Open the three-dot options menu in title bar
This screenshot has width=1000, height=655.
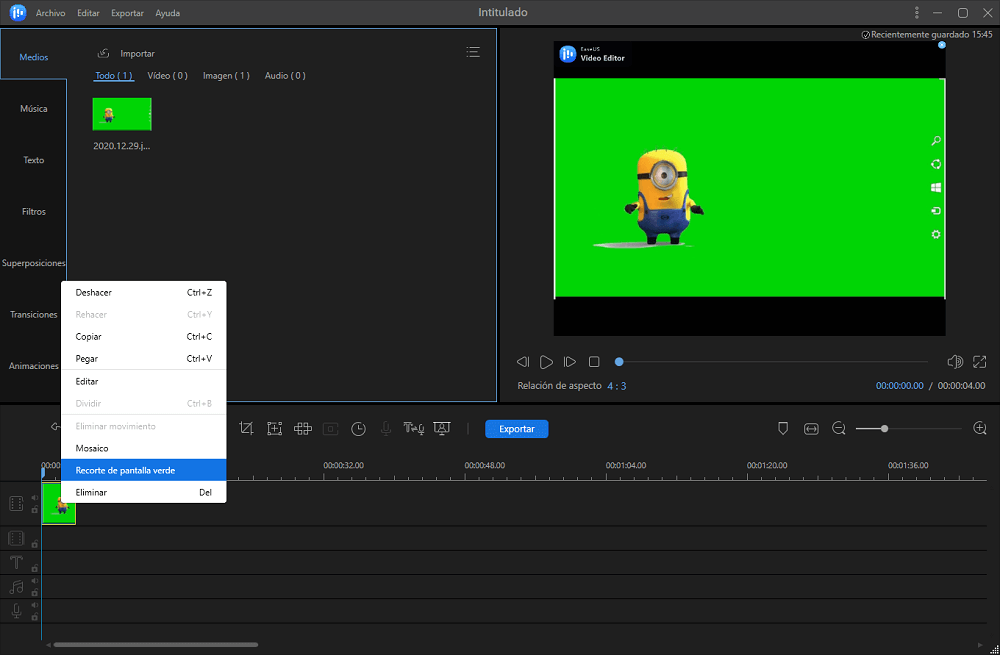(916, 13)
